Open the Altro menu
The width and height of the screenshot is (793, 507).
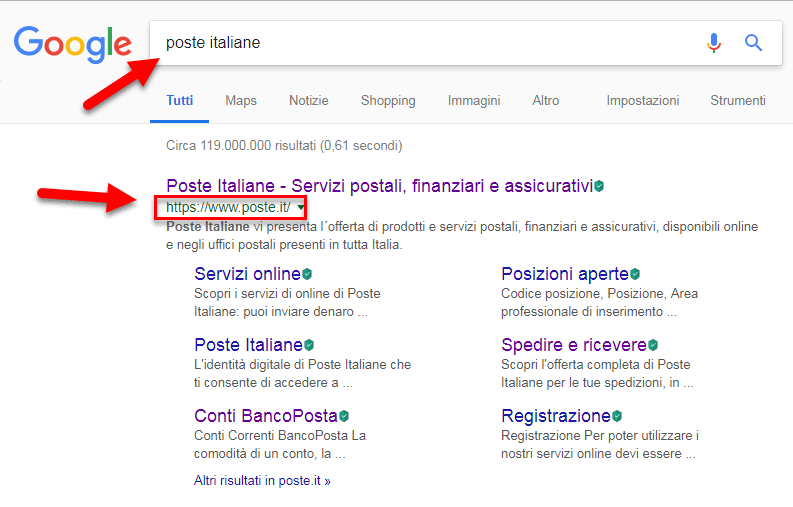click(546, 101)
